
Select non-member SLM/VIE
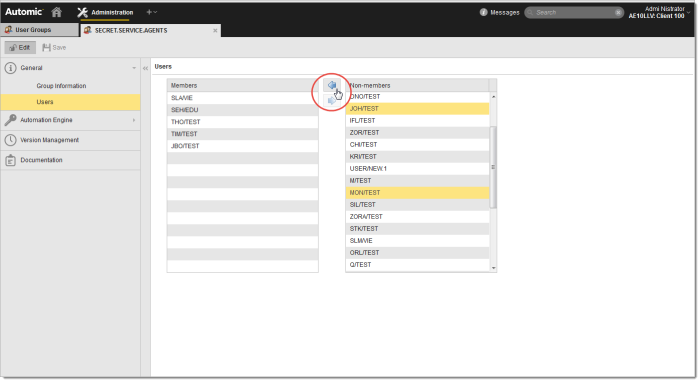[417, 241]
